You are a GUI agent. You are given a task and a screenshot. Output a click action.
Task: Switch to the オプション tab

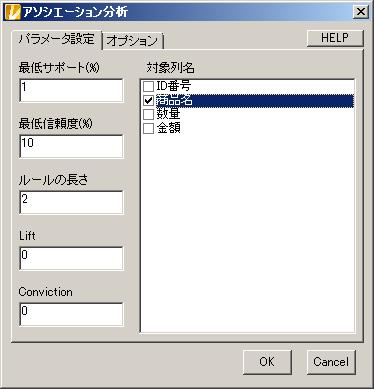[132, 41]
